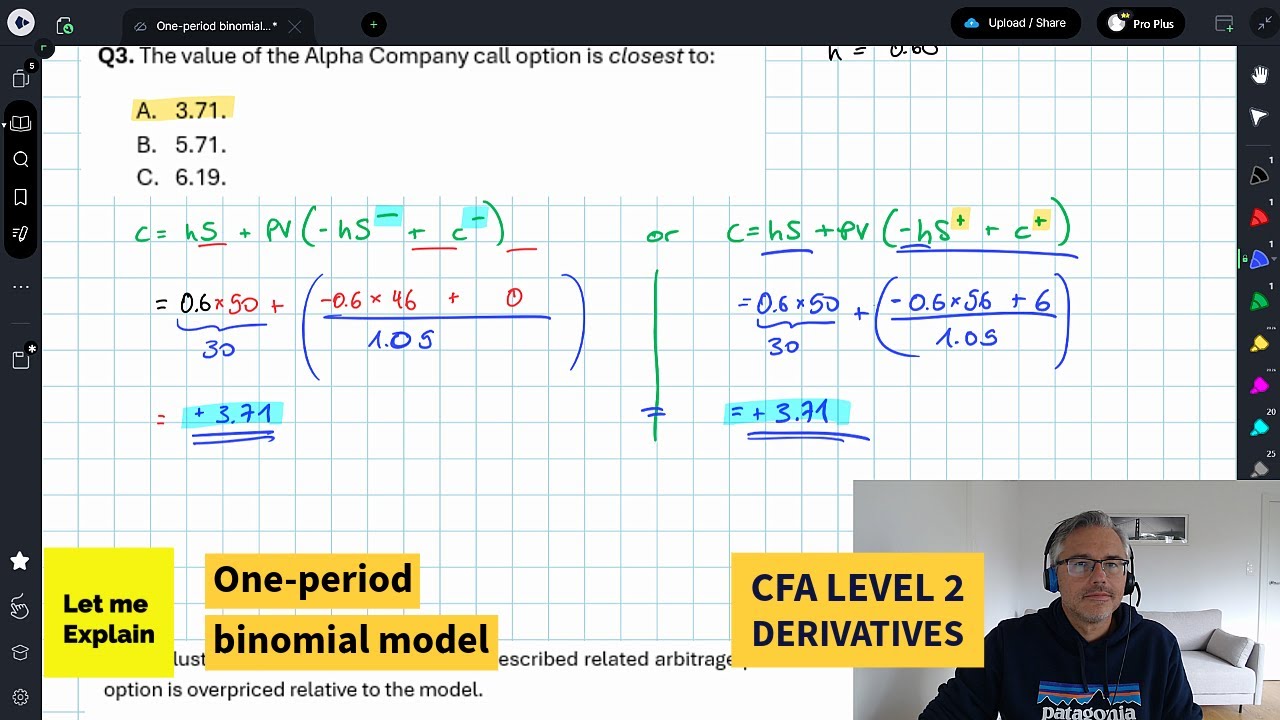Image resolution: width=1280 pixels, height=720 pixels.
Task: Select the yellow highlighter tool
Action: [x=1259, y=344]
